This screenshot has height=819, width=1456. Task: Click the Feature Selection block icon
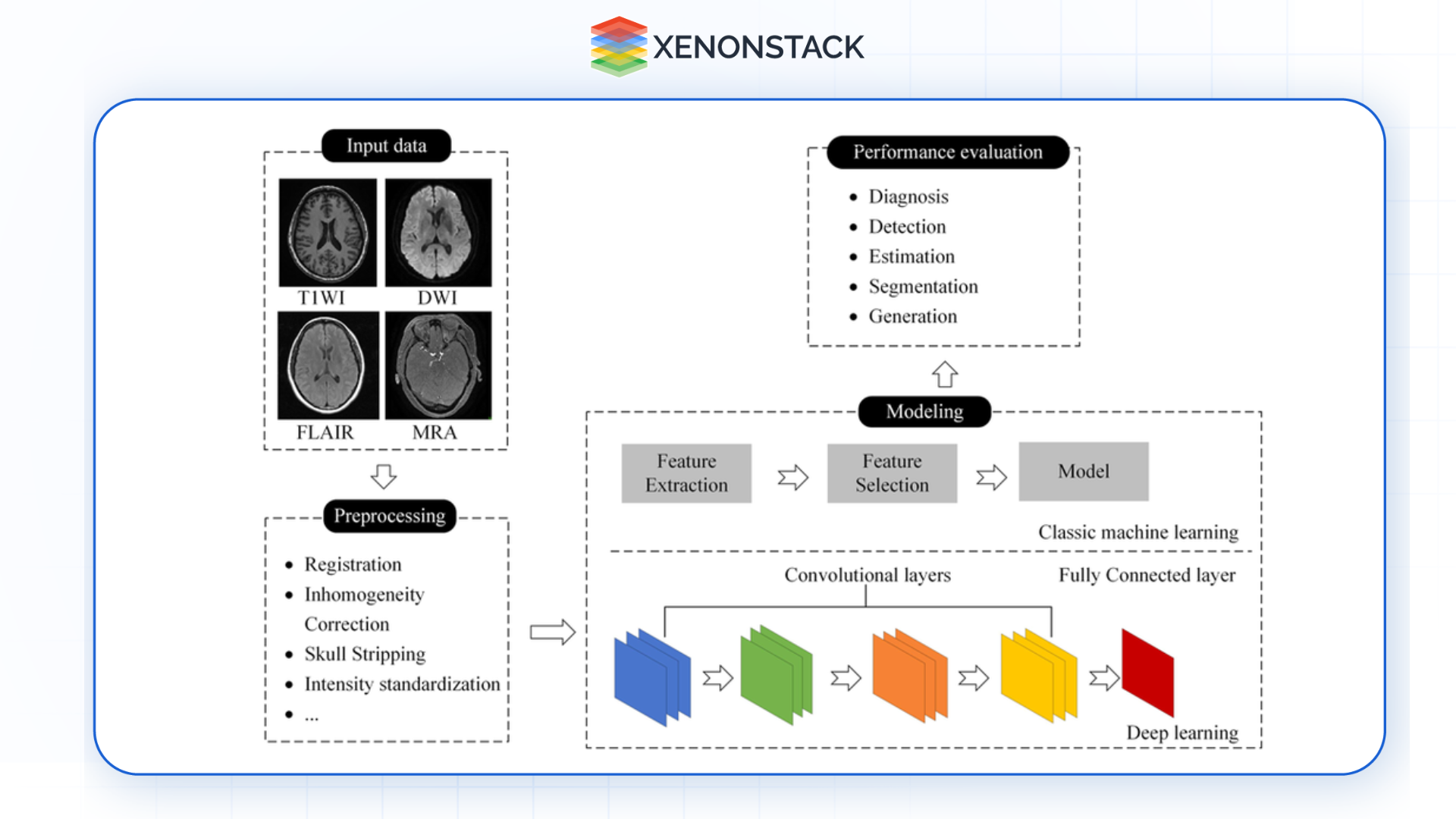pyautogui.click(x=894, y=477)
